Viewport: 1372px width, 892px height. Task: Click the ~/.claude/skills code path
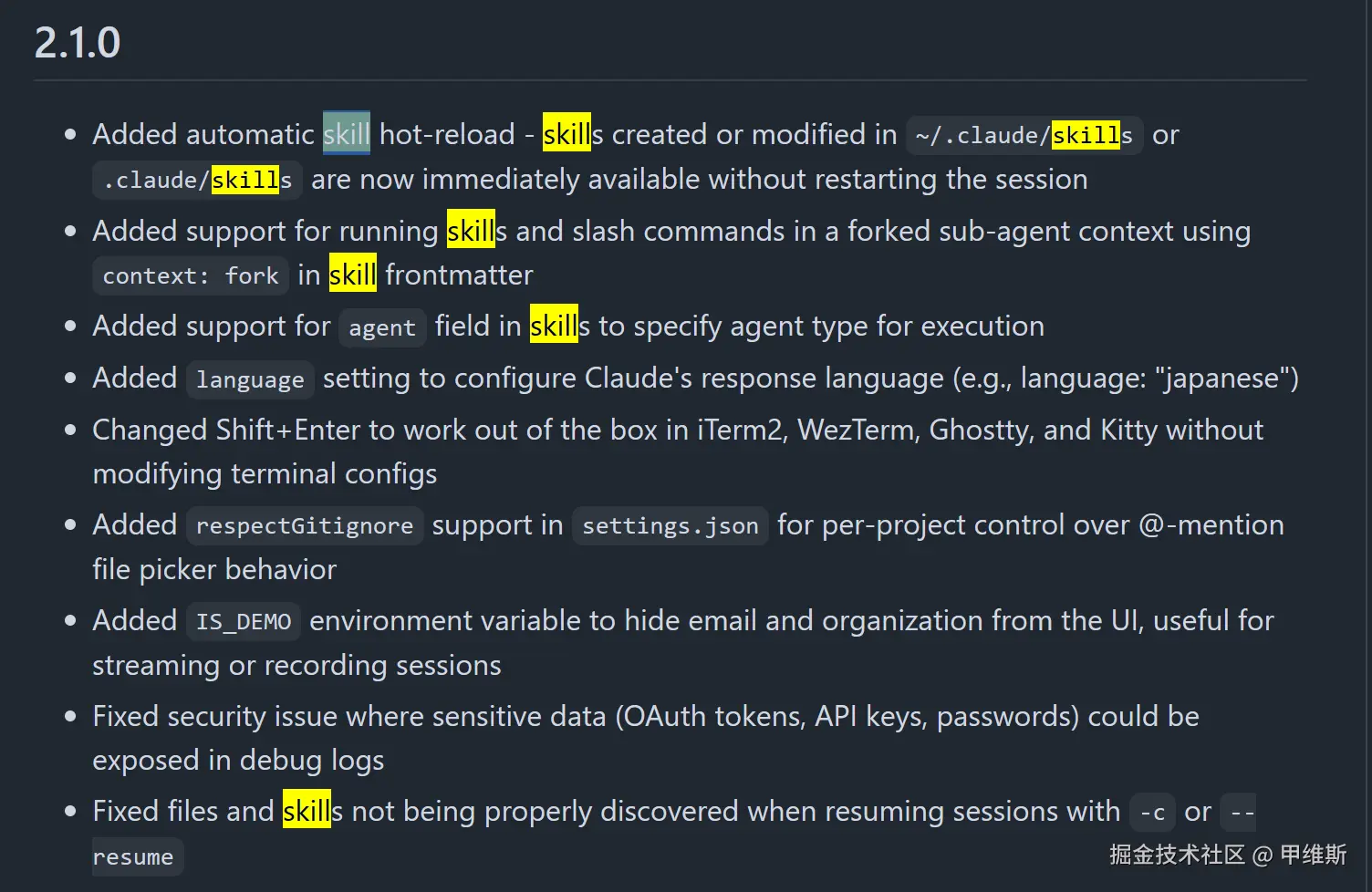point(1024,136)
